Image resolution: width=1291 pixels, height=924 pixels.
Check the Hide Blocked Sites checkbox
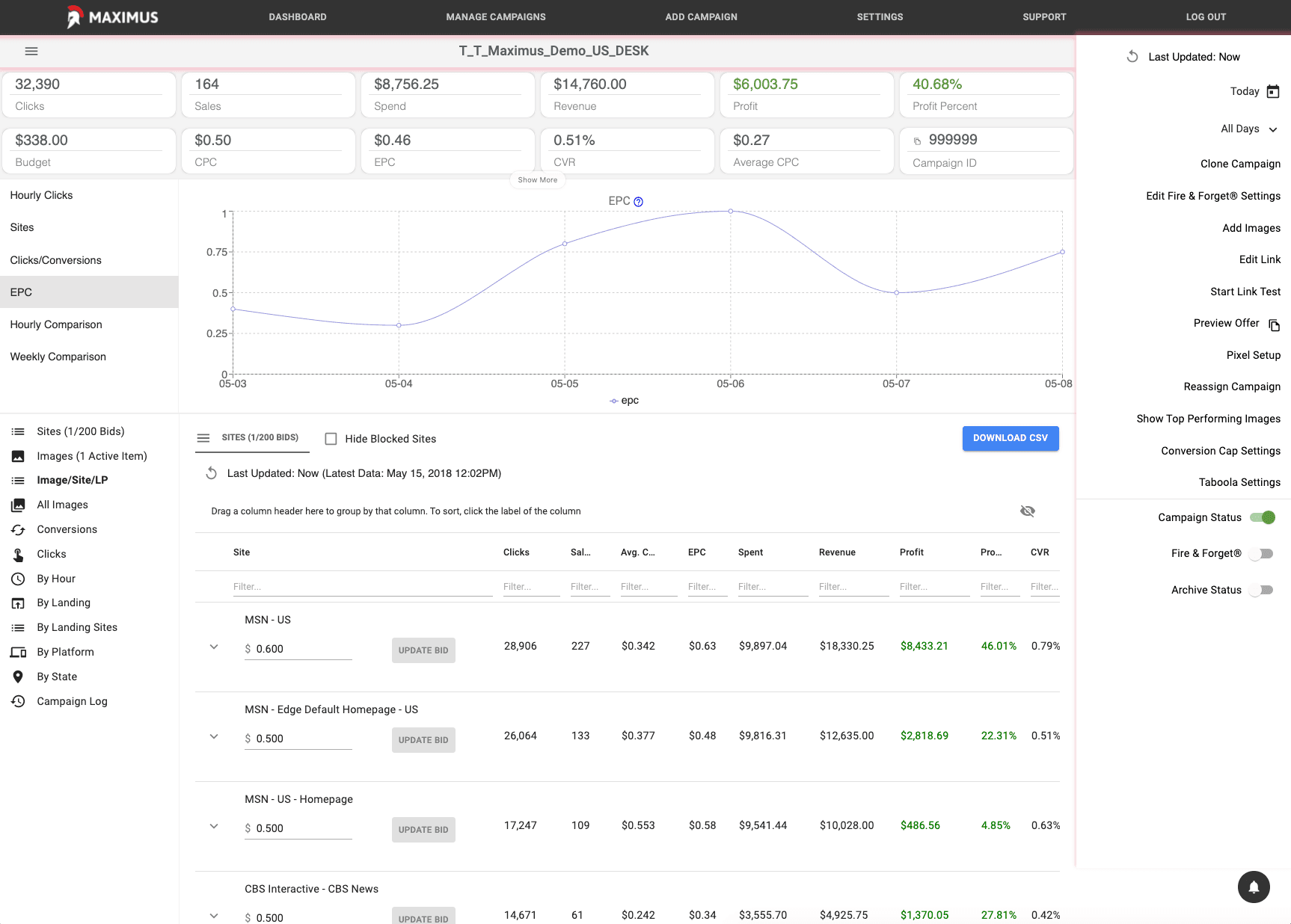point(331,439)
